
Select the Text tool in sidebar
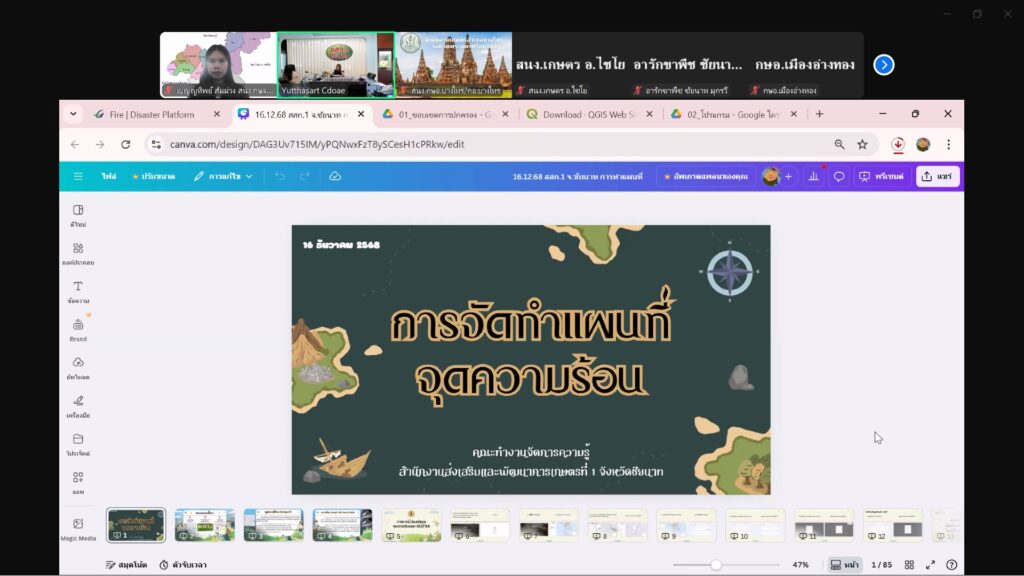(x=78, y=291)
